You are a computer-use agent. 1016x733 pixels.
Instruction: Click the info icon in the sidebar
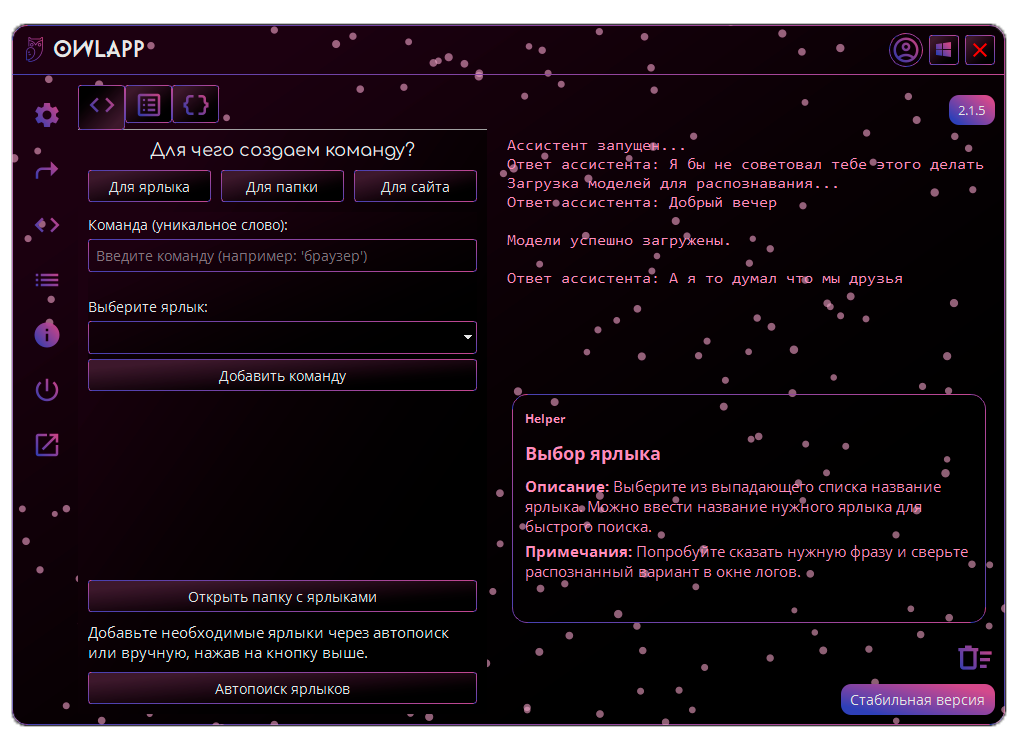(x=46, y=334)
